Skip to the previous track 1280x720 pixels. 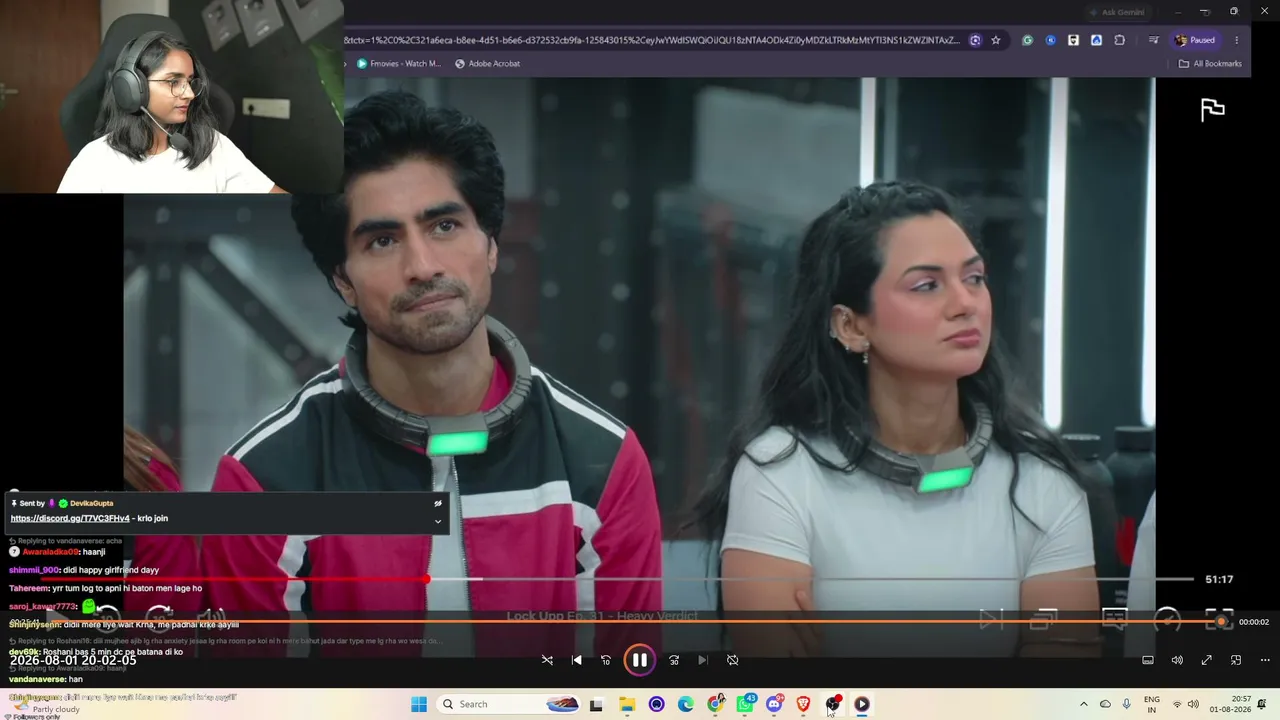pos(576,660)
